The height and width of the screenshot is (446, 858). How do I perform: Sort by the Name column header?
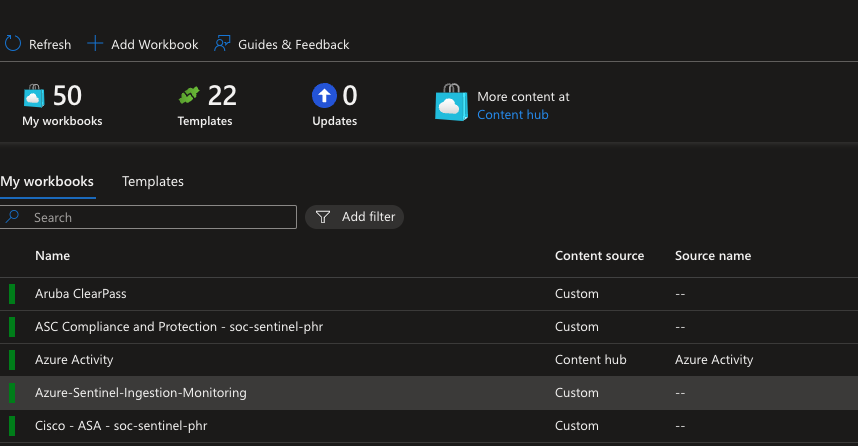coord(52,256)
